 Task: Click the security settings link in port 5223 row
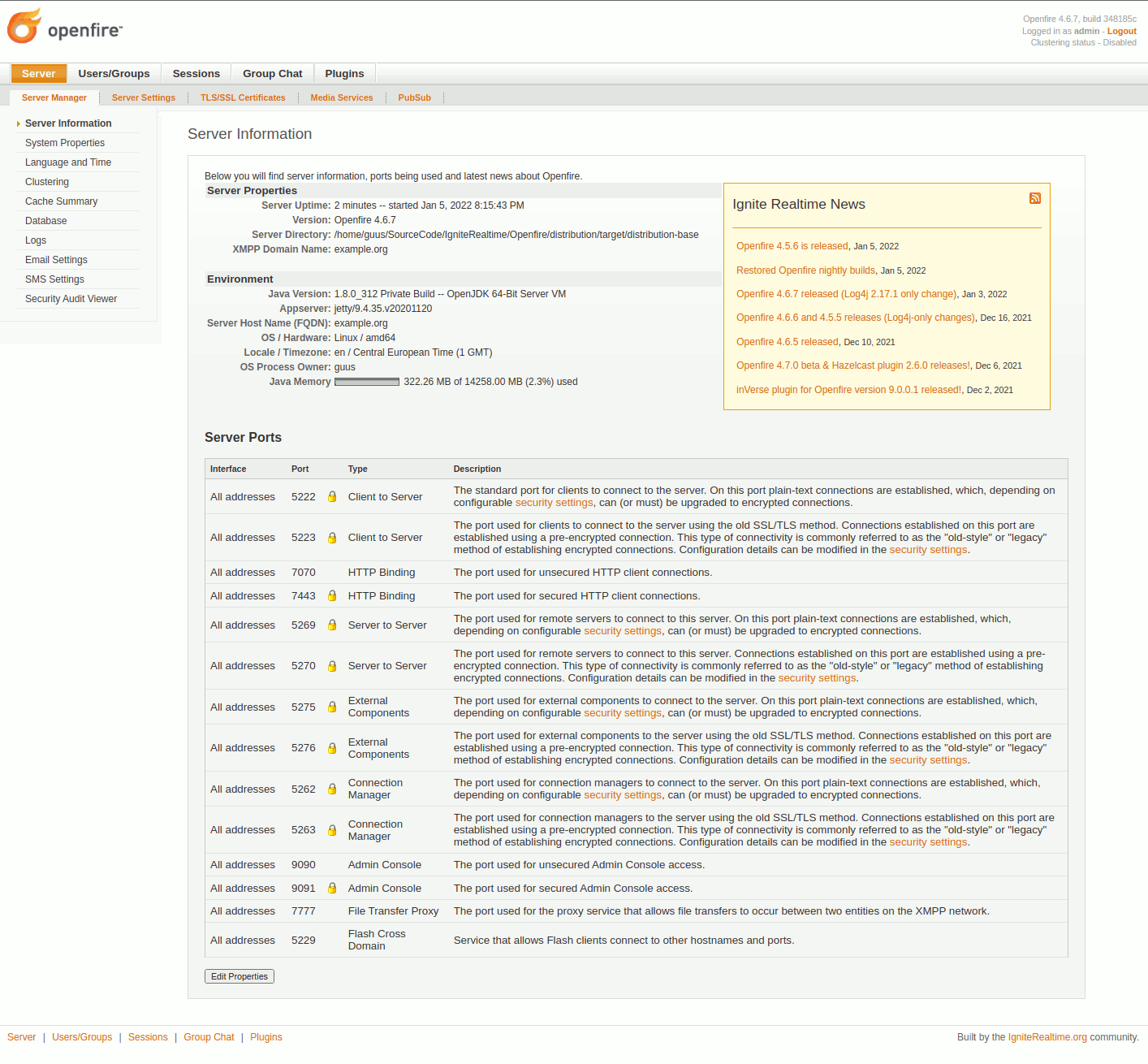929,550
